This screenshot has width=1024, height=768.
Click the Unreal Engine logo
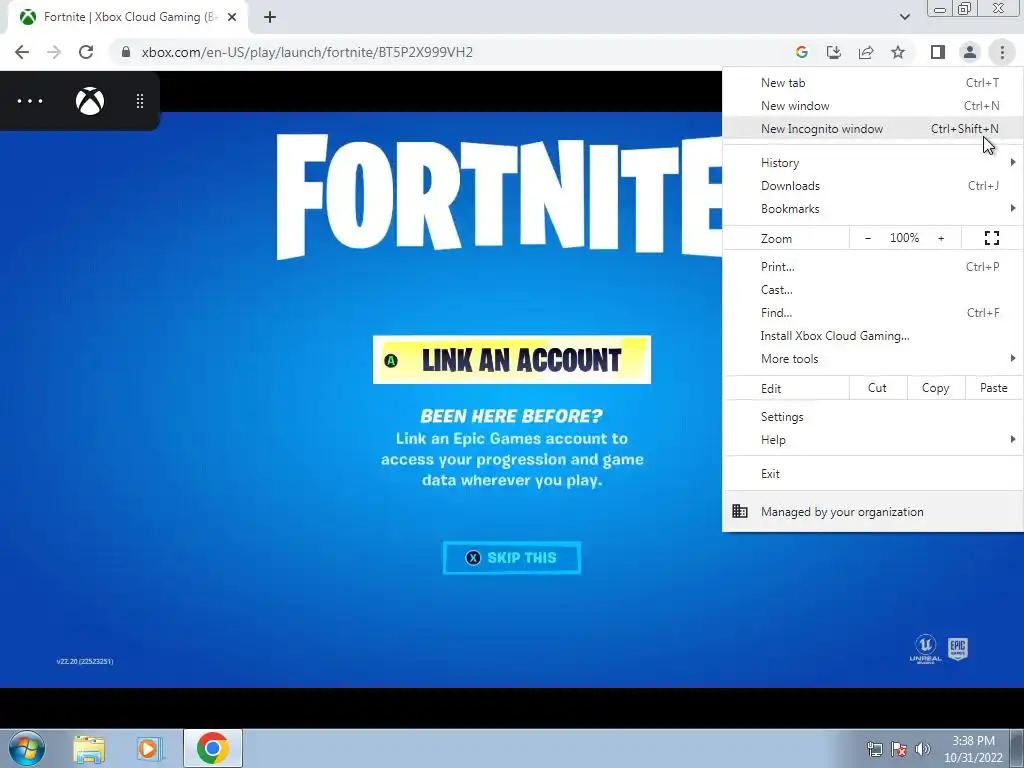(x=925, y=649)
